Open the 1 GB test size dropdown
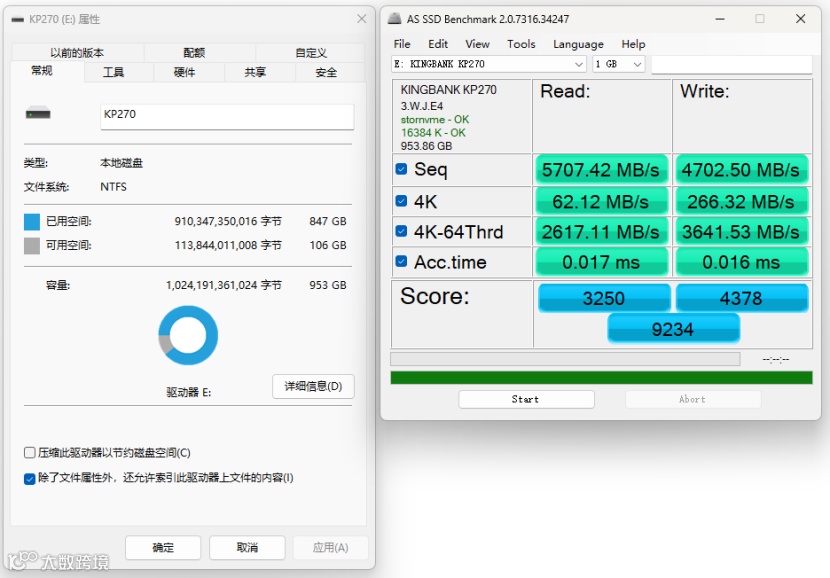Image resolution: width=830 pixels, height=578 pixels. click(x=618, y=64)
